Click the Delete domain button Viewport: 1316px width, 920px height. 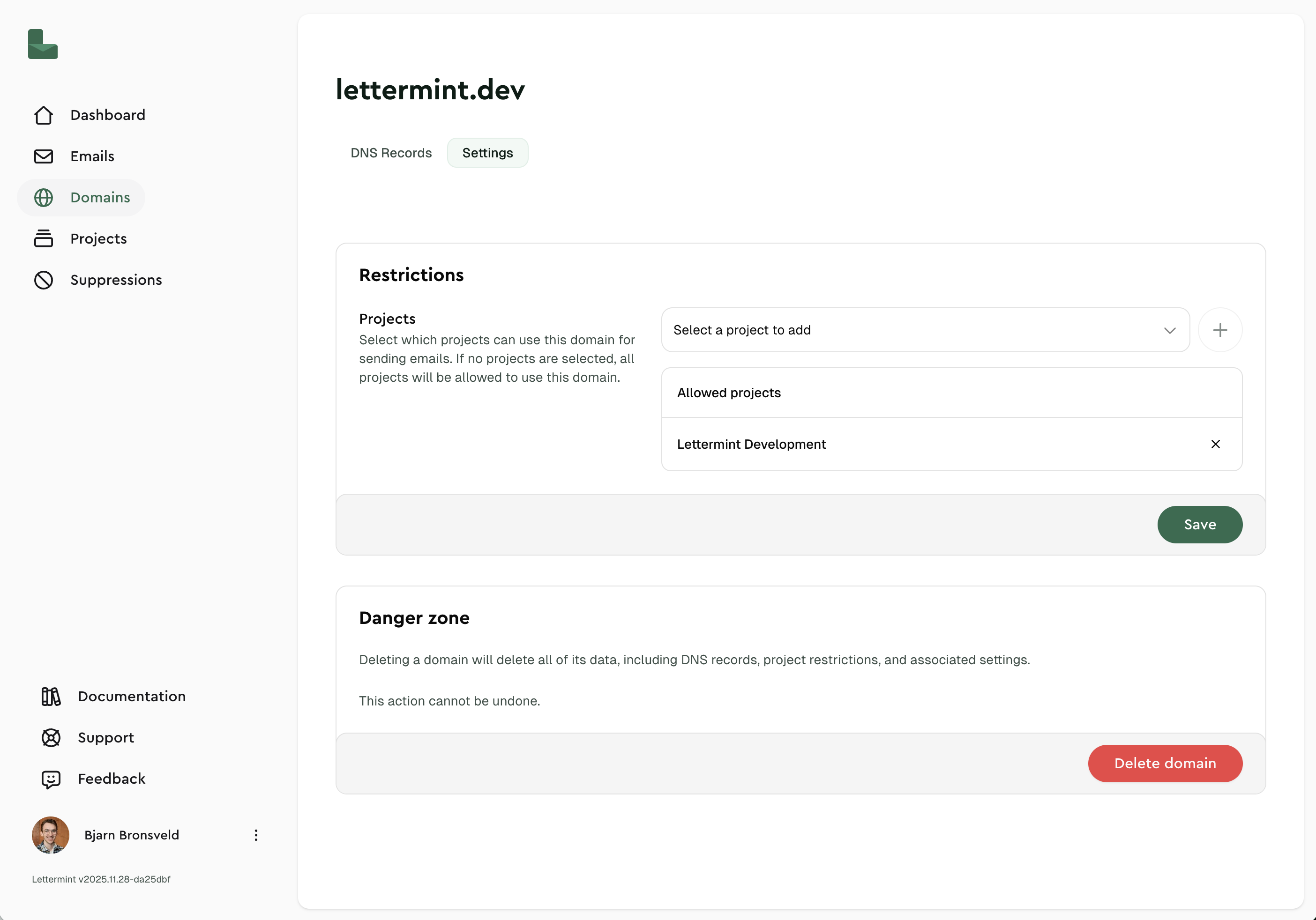[x=1165, y=763]
